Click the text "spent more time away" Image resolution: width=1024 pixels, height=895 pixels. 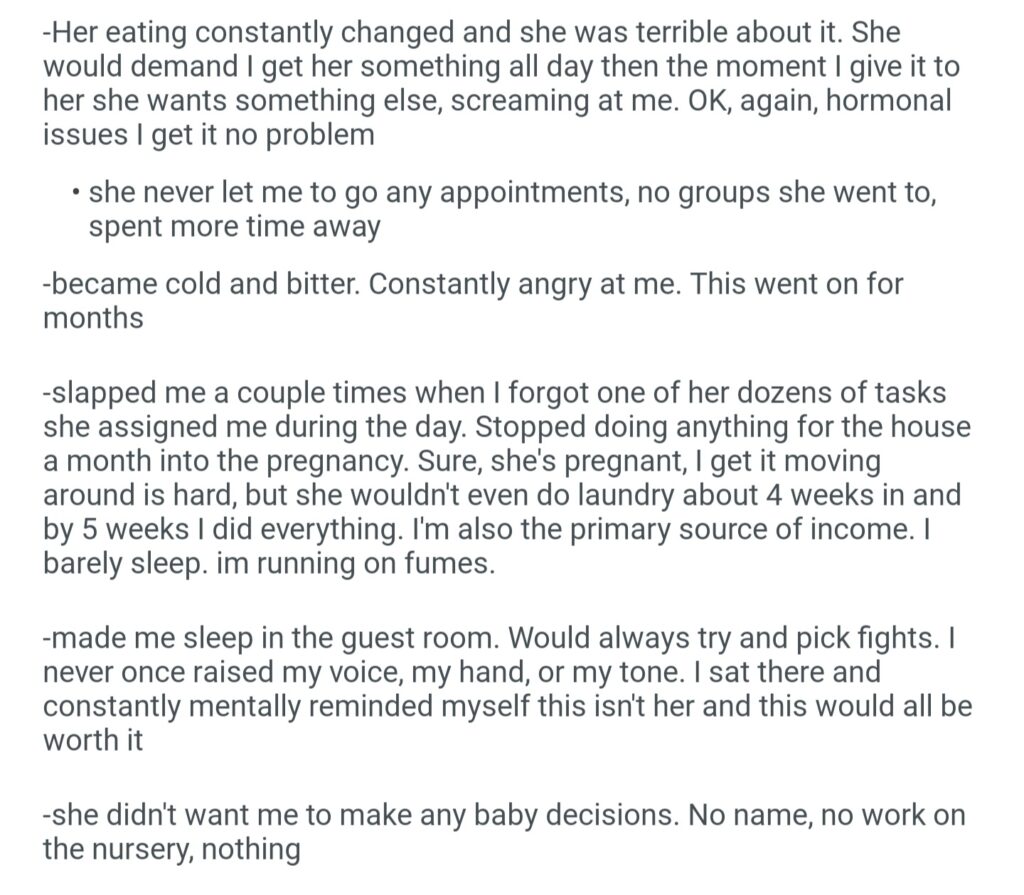235,227
